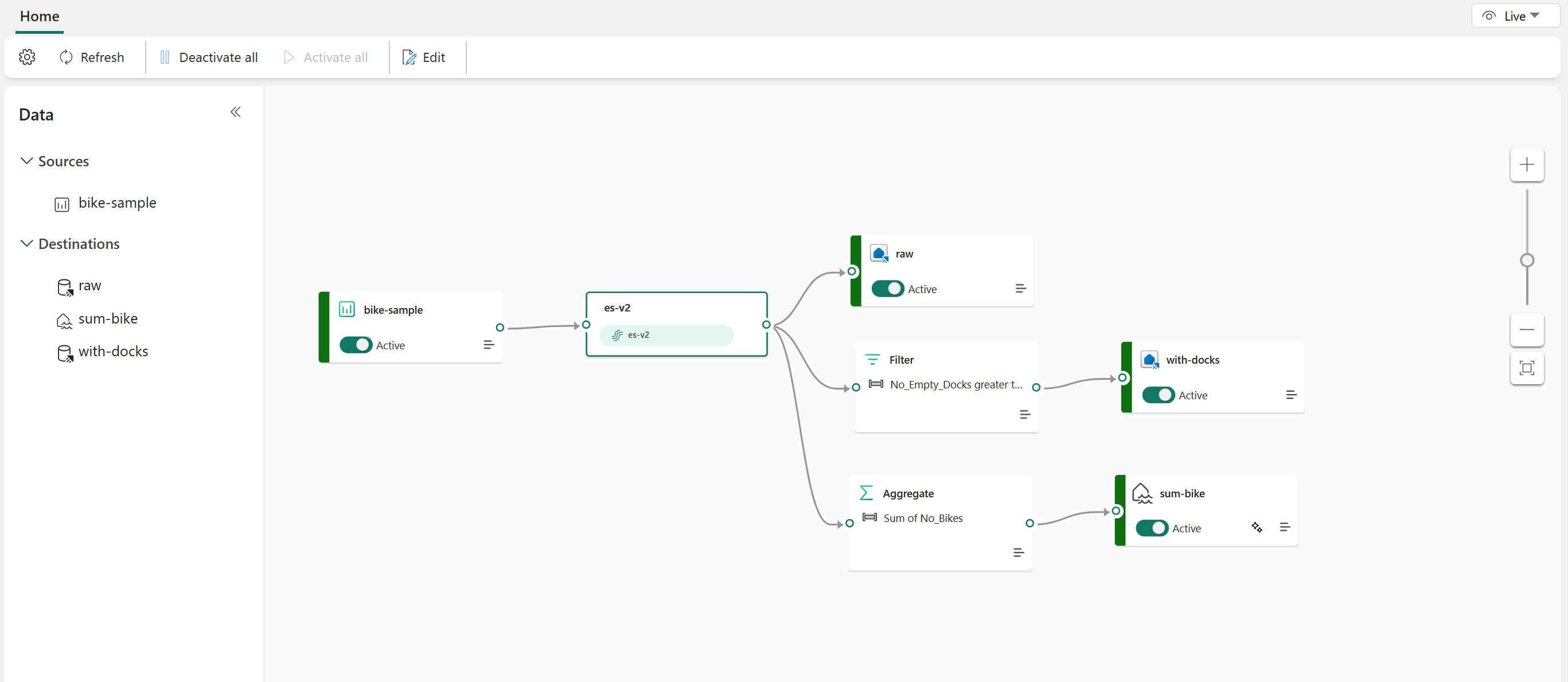
Task: Click the es-v2 node workflow icon
Action: [x=617, y=335]
